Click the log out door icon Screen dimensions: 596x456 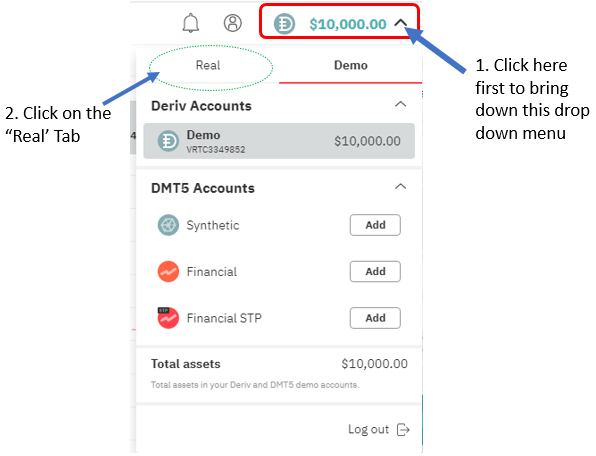403,430
